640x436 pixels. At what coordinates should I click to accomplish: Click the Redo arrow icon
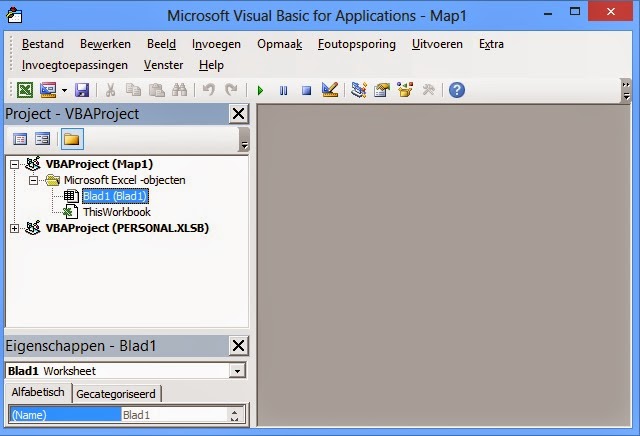(x=231, y=90)
